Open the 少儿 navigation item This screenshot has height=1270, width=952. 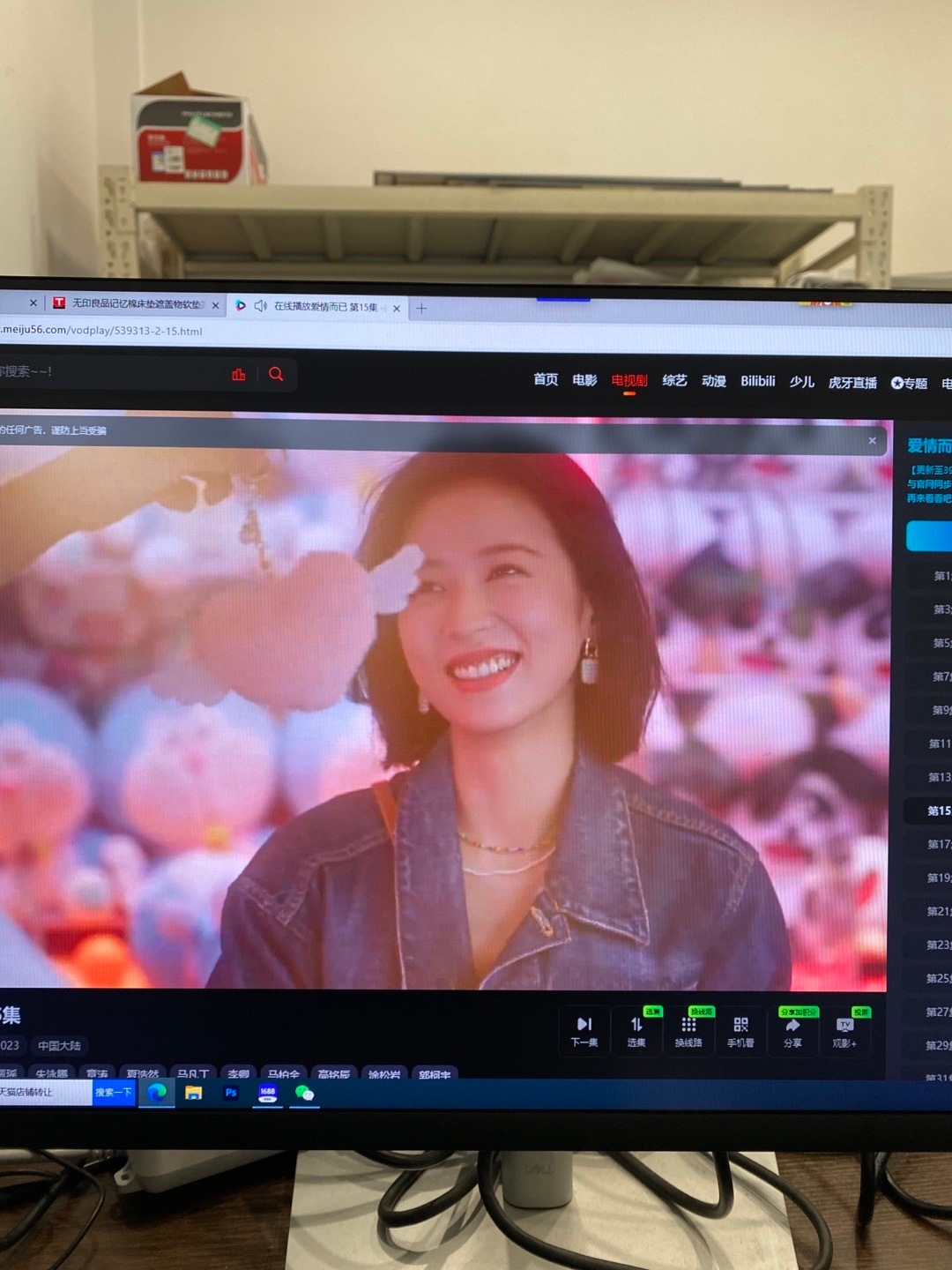[801, 382]
